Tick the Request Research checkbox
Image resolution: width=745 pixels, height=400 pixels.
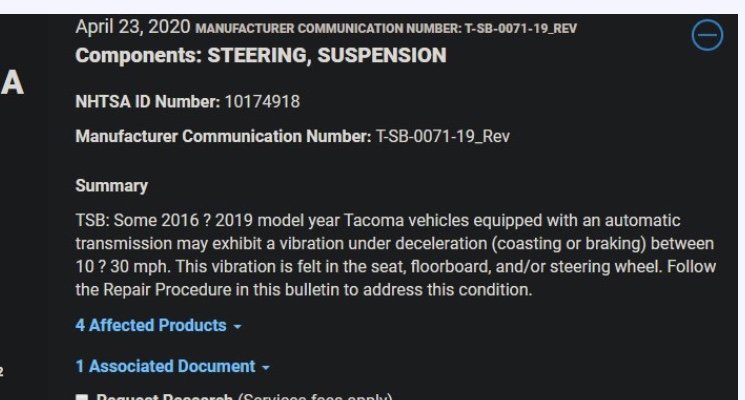coord(82,397)
